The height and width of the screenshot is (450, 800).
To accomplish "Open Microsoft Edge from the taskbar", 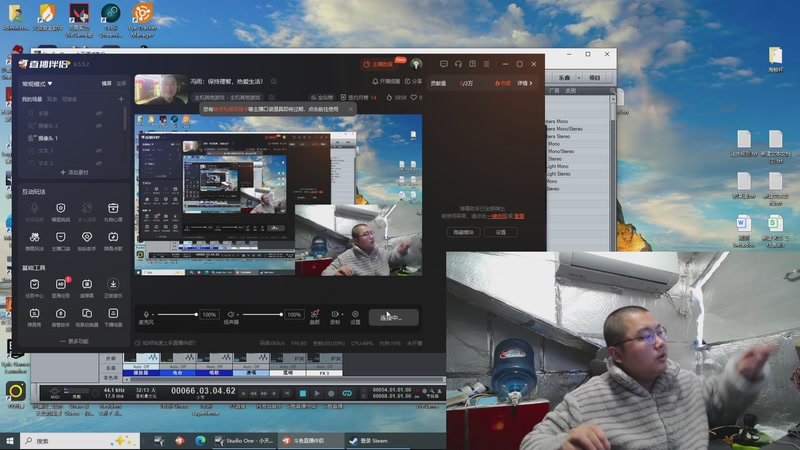I will (200, 441).
